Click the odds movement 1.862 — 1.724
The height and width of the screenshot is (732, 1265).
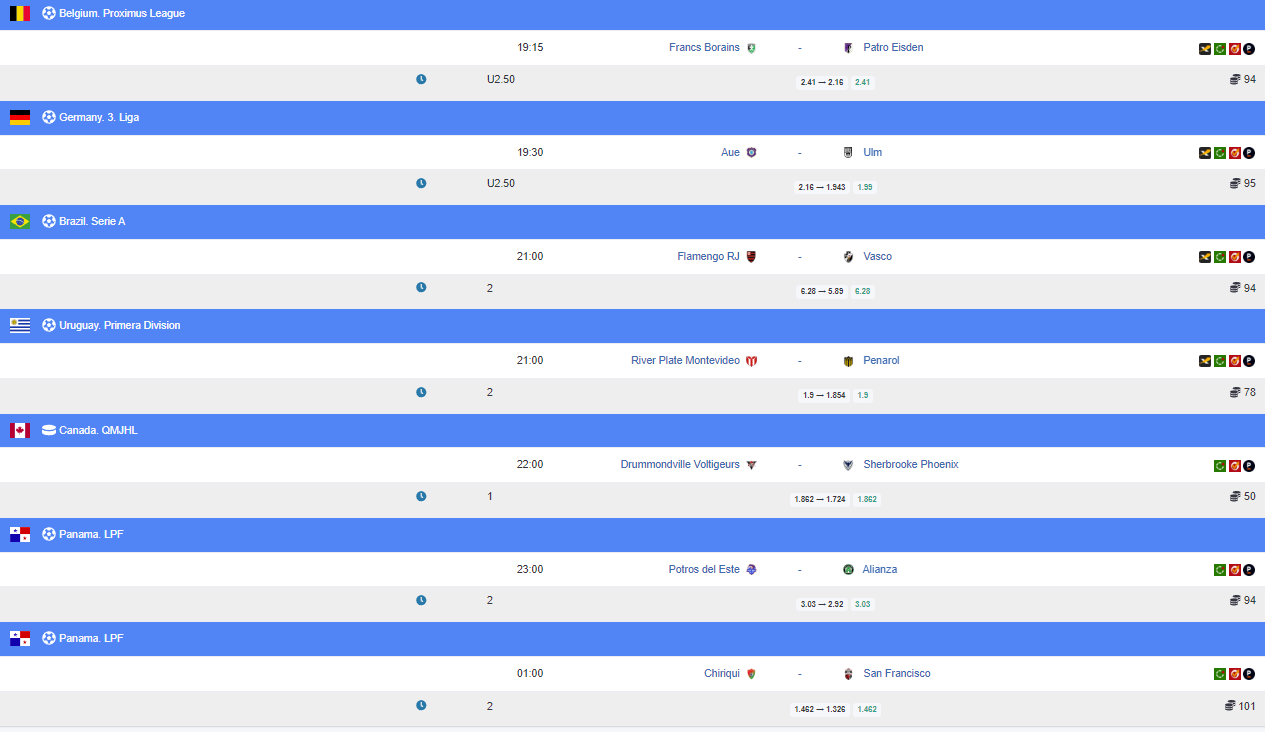(x=820, y=500)
